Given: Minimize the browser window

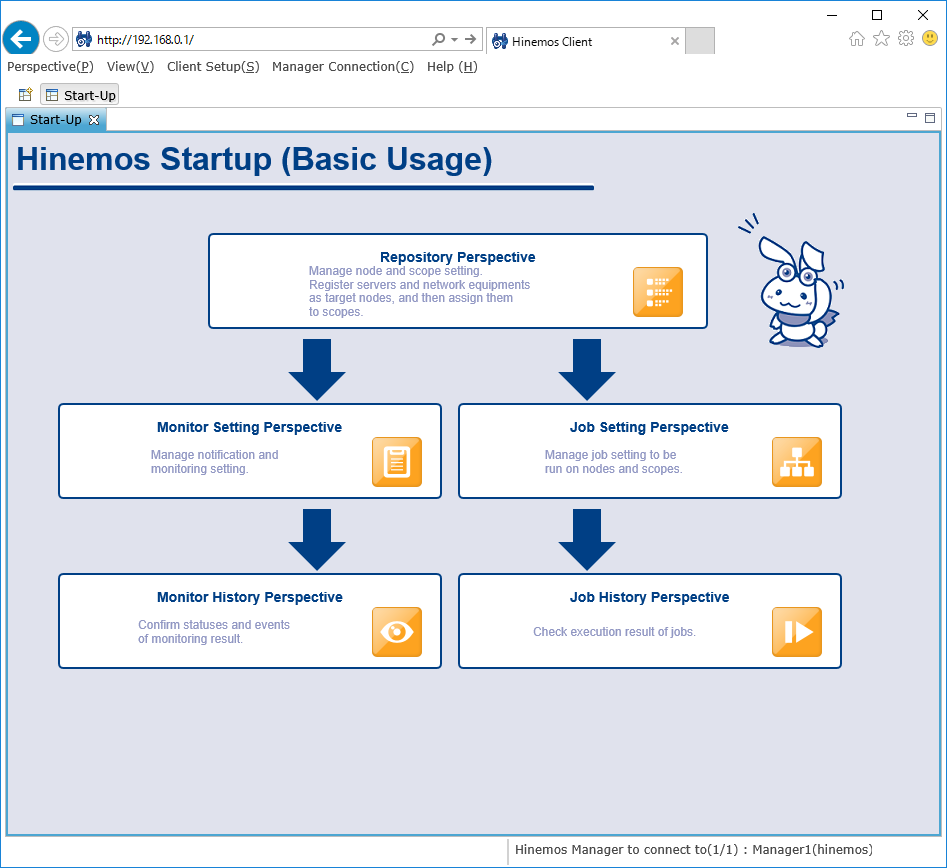Looking at the screenshot, I should pyautogui.click(x=832, y=15).
